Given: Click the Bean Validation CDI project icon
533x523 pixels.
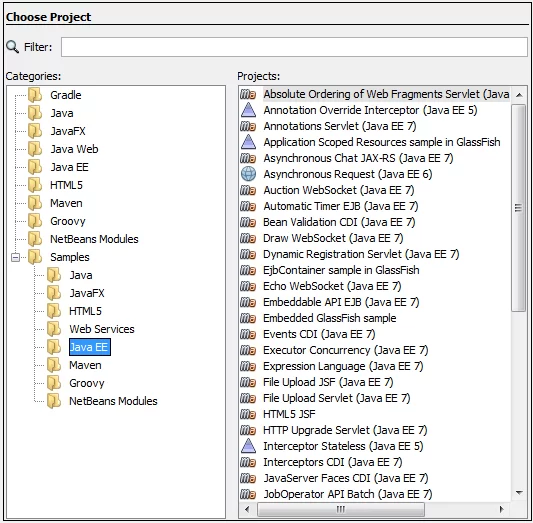Looking at the screenshot, I should pyautogui.click(x=248, y=222).
